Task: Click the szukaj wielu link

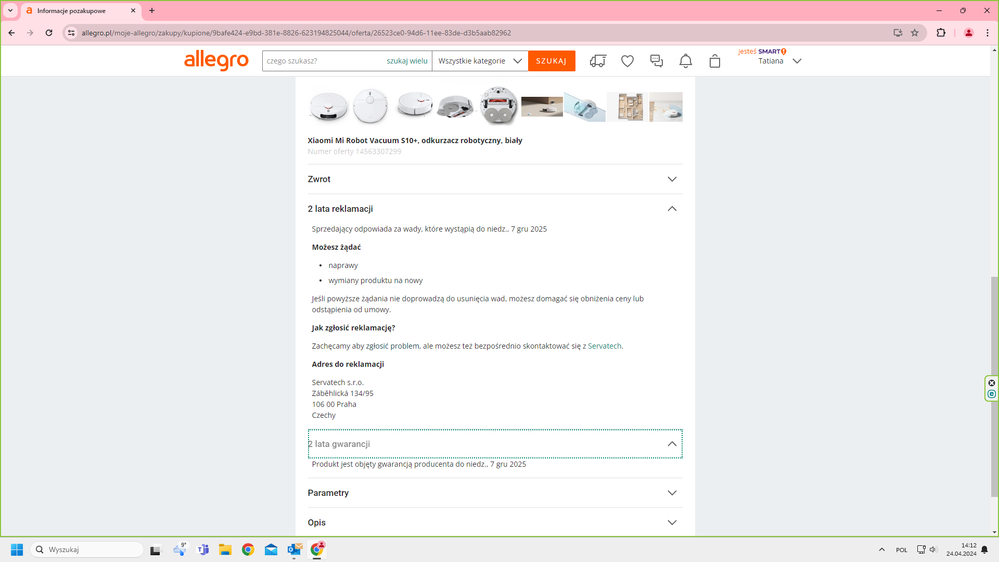Action: (x=406, y=61)
